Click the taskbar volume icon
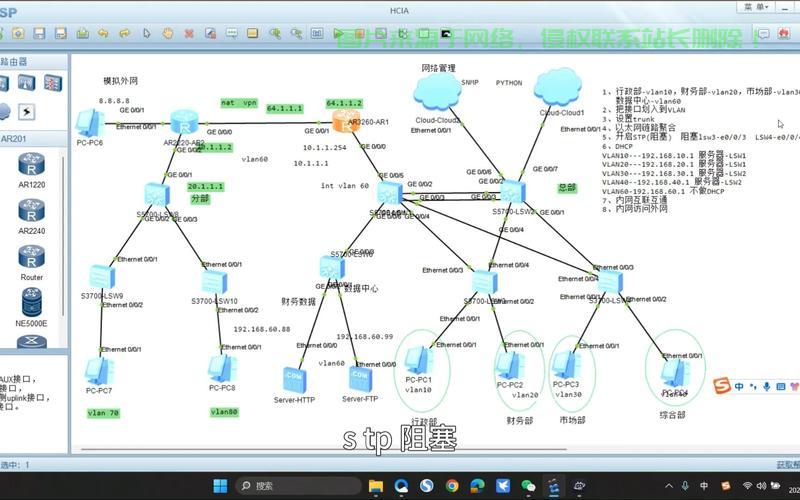This screenshot has width=800, height=500. 761,486
